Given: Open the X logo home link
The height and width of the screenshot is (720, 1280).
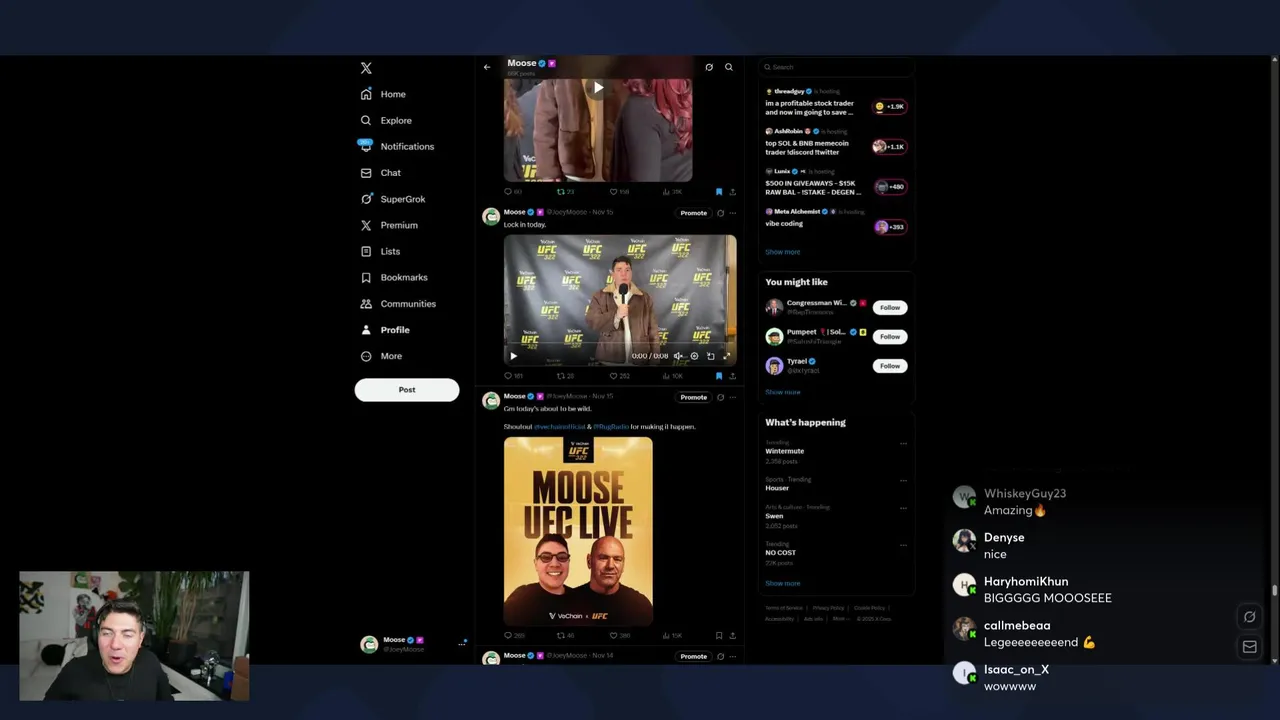Looking at the screenshot, I should (x=366, y=68).
